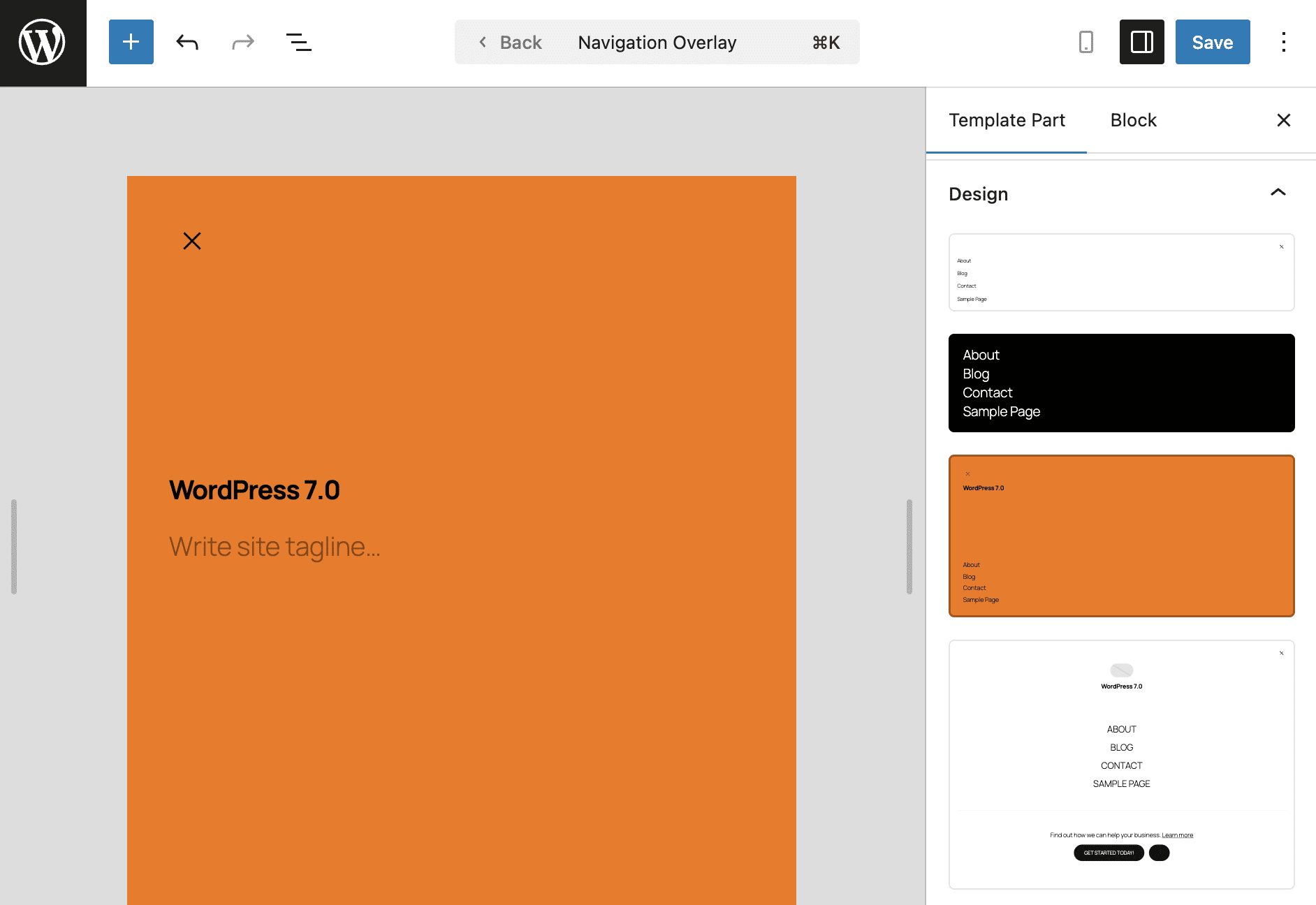Close the settings sidebar

(1284, 120)
